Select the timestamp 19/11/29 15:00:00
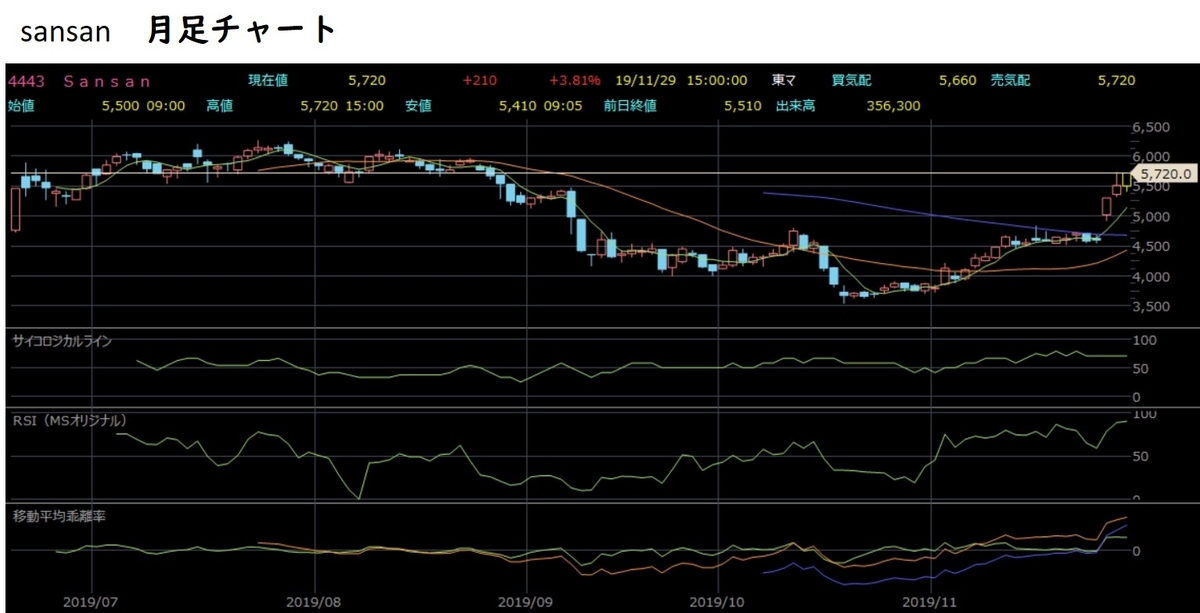This screenshot has width=1200, height=613. pos(680,81)
